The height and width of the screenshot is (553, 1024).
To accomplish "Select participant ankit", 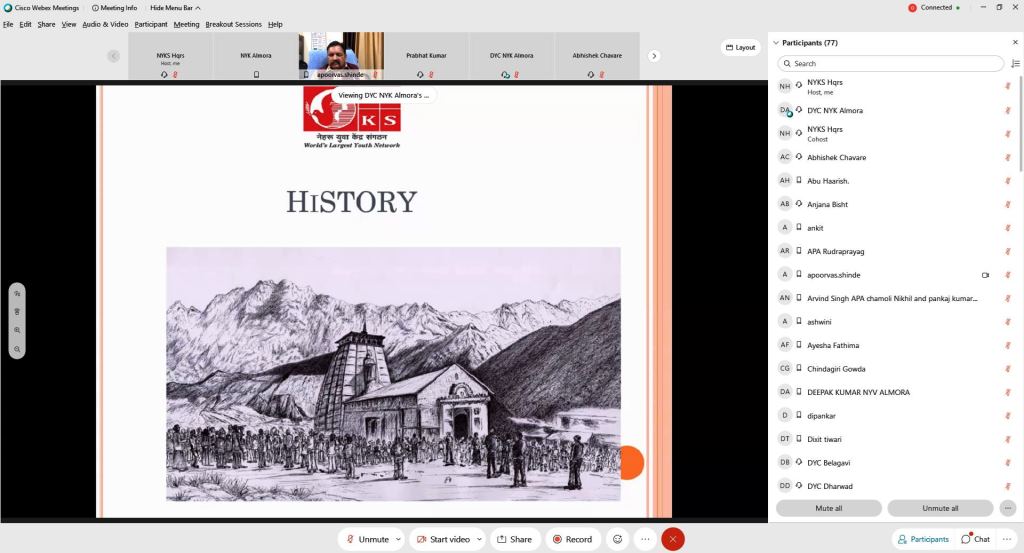I will [893, 228].
